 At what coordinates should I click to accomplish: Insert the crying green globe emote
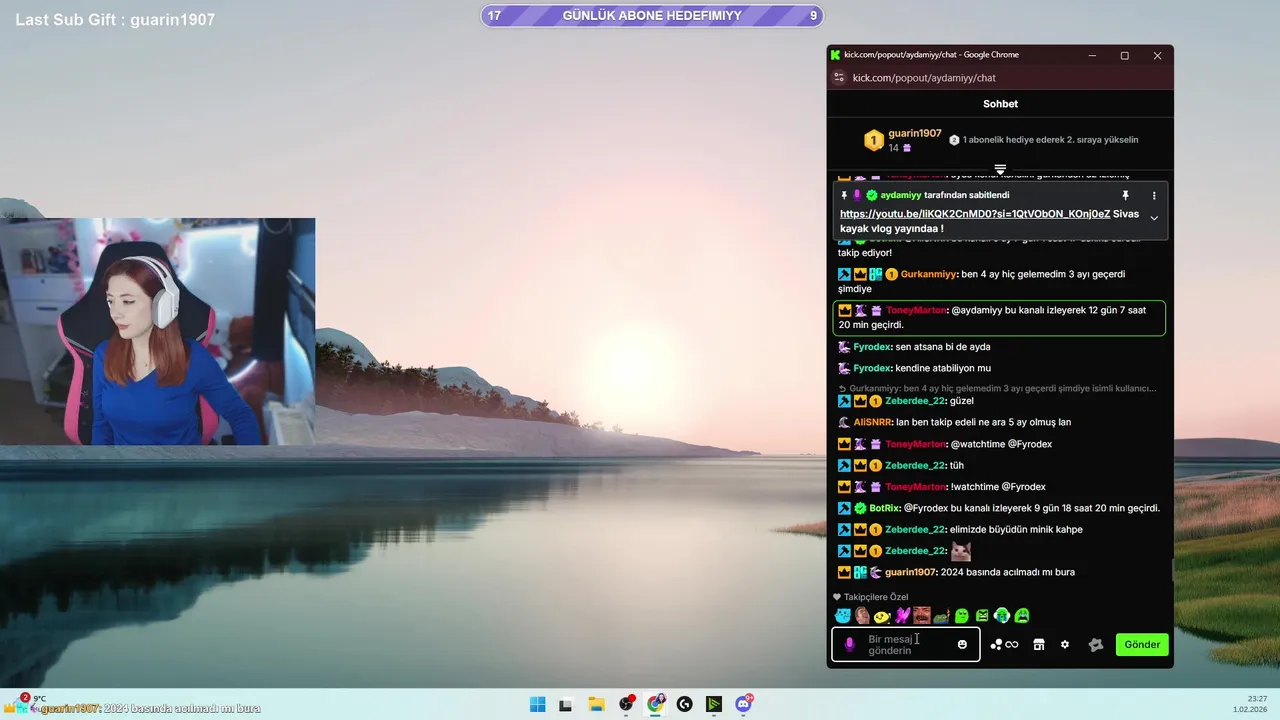[1002, 616]
